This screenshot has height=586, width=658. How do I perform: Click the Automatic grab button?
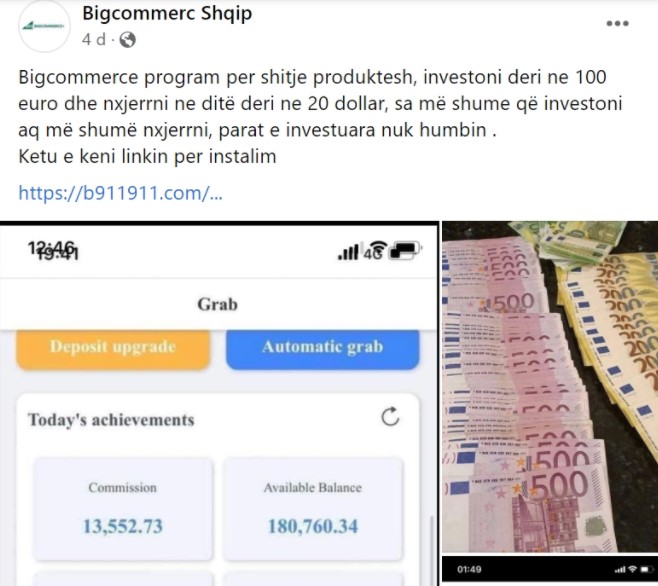click(x=323, y=349)
